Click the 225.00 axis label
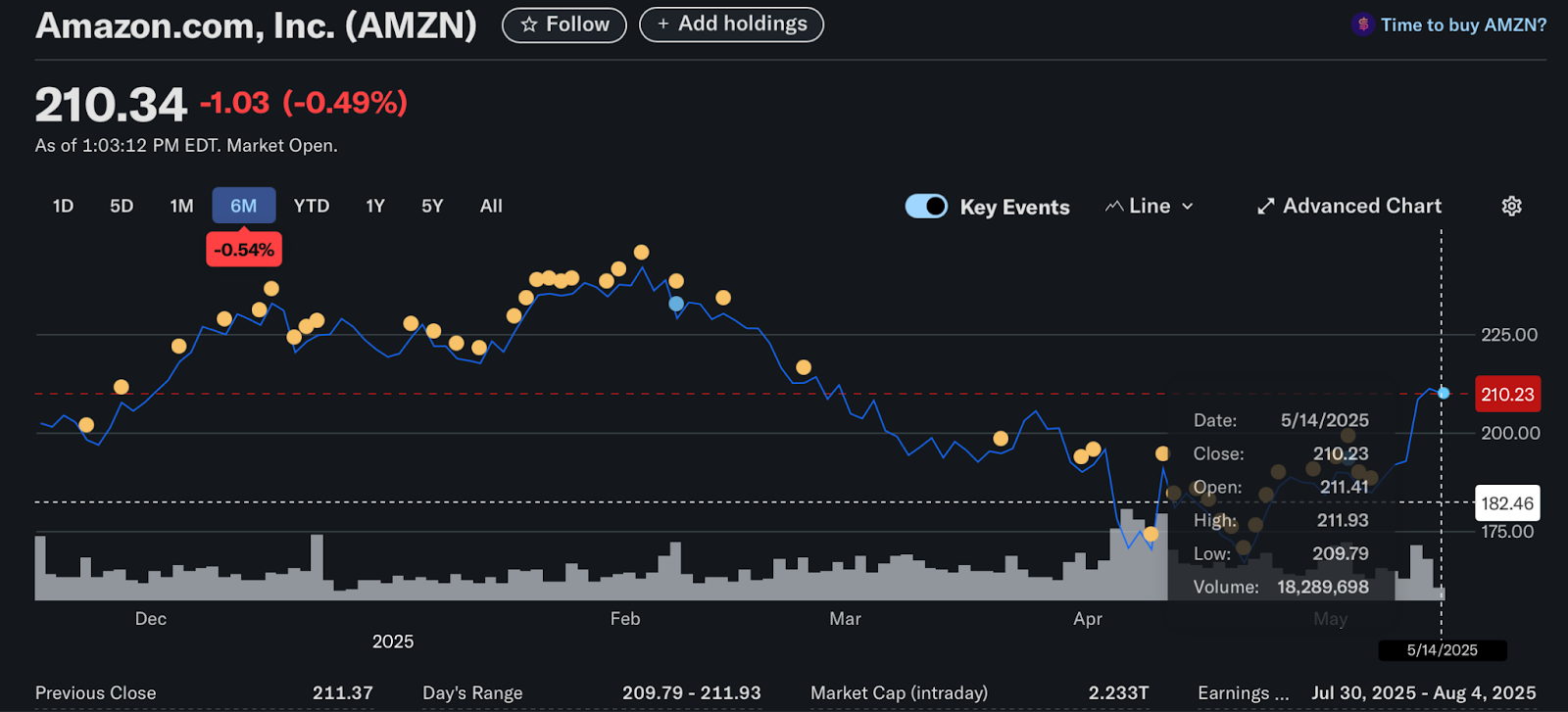 pyautogui.click(x=1509, y=335)
